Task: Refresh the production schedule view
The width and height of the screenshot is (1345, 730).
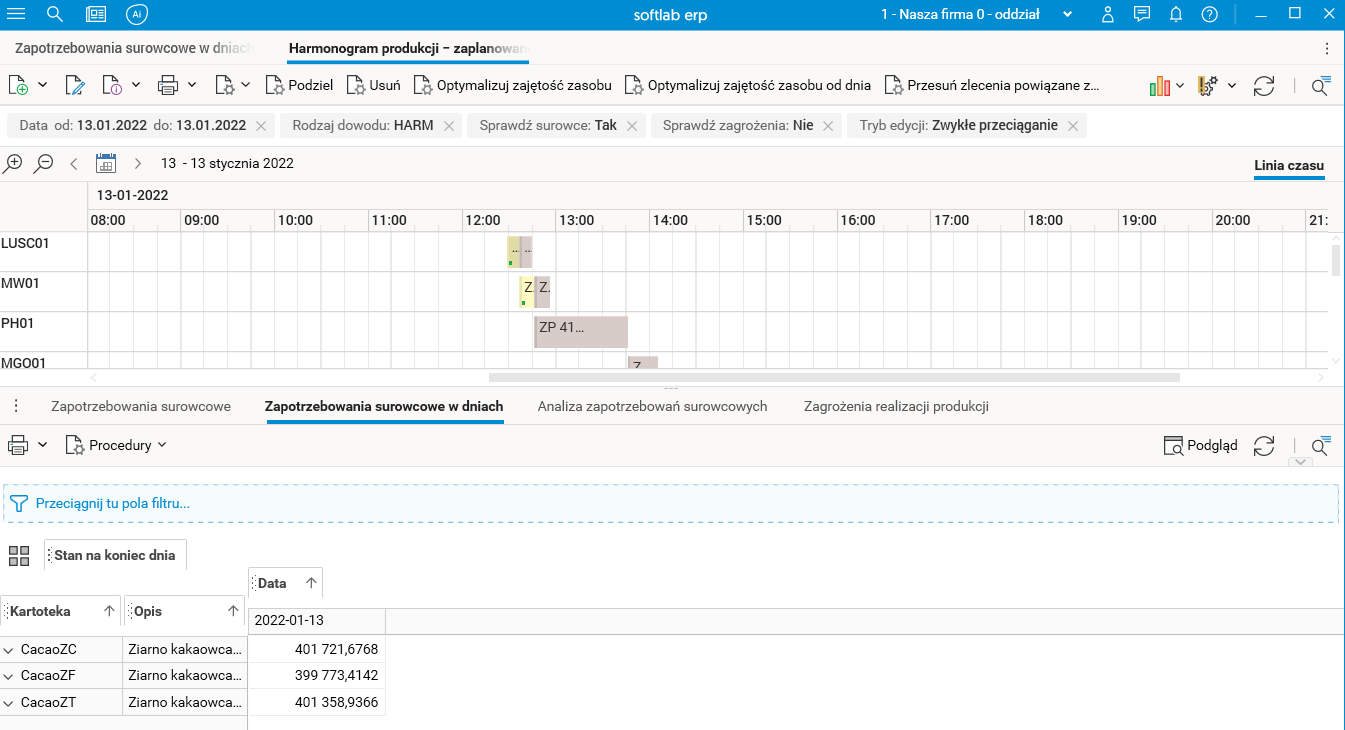Action: [x=1264, y=86]
